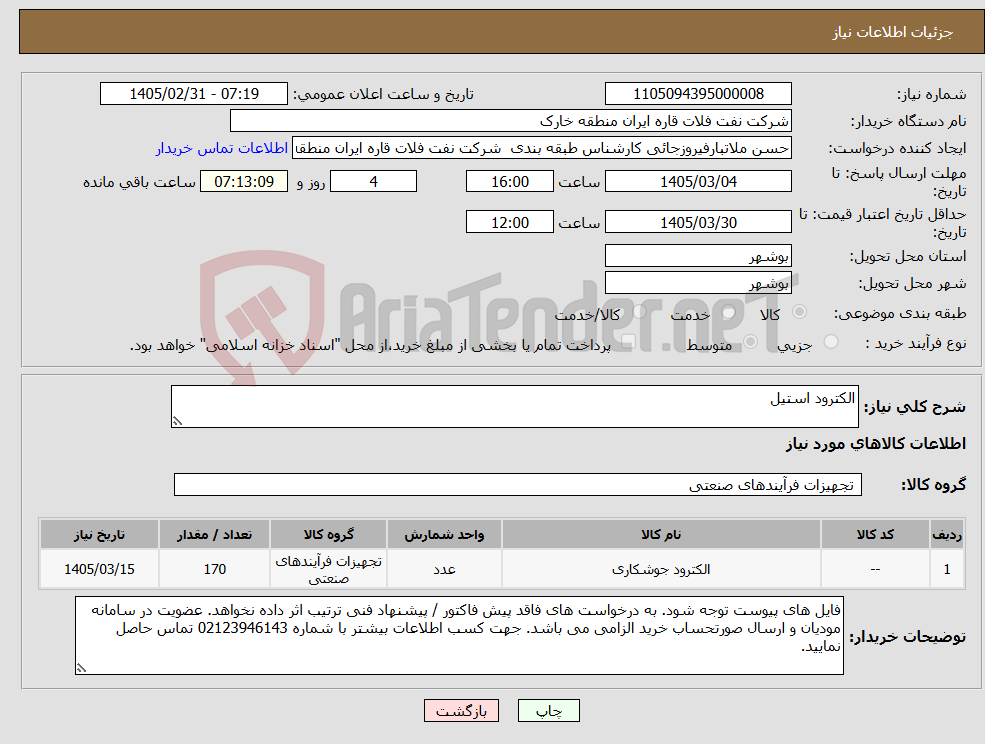Select the متوسط purchase type radio
The height and width of the screenshot is (744, 985).
point(750,342)
